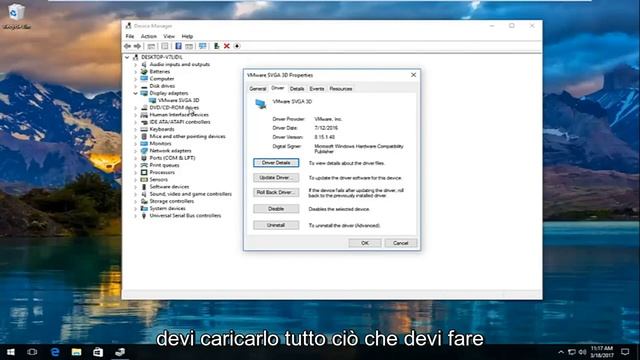The width and height of the screenshot is (640, 360).
Task: Toggle the console tree toolbar icon
Action: [x=151, y=46]
